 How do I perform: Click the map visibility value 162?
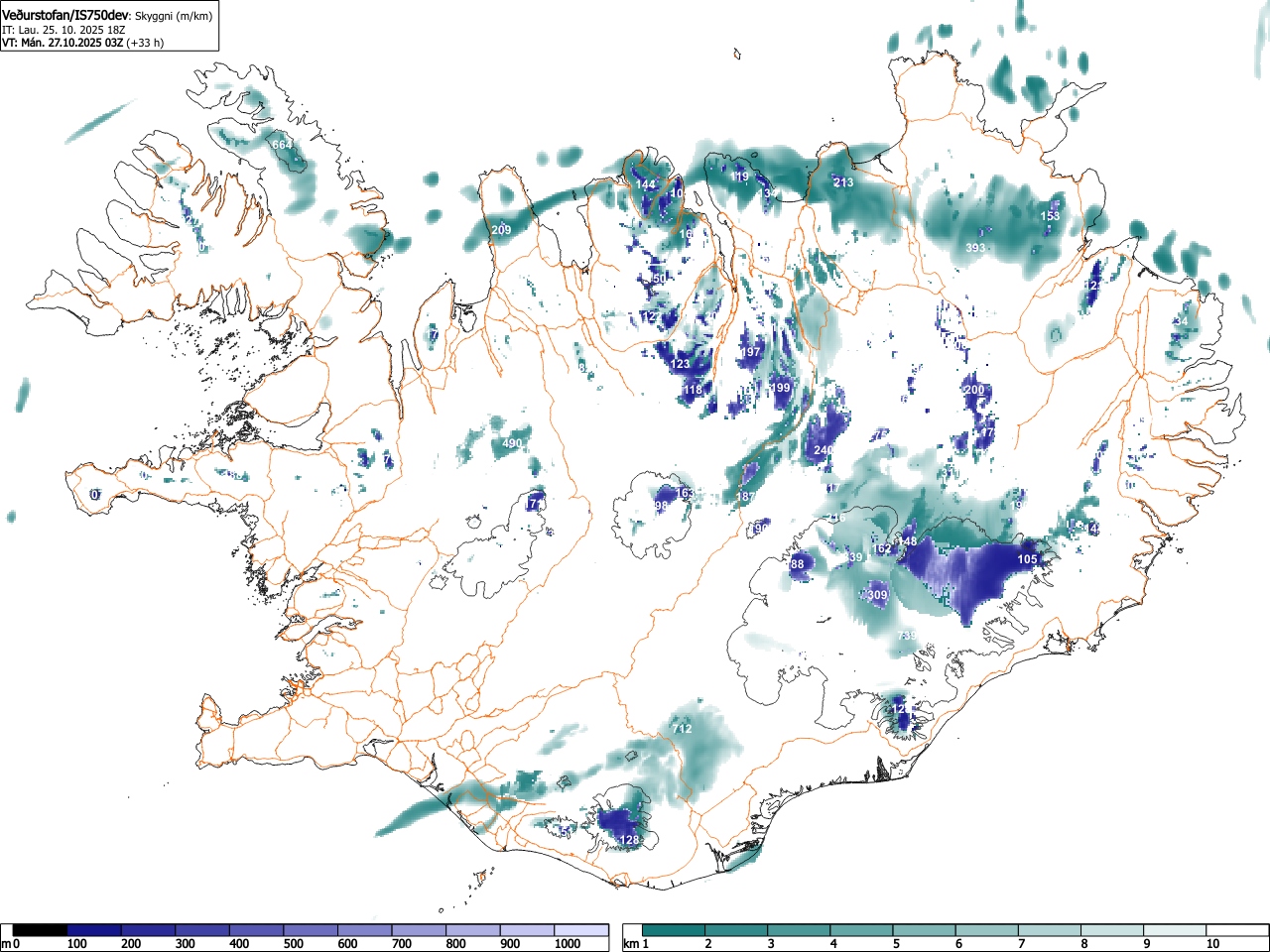881,549
